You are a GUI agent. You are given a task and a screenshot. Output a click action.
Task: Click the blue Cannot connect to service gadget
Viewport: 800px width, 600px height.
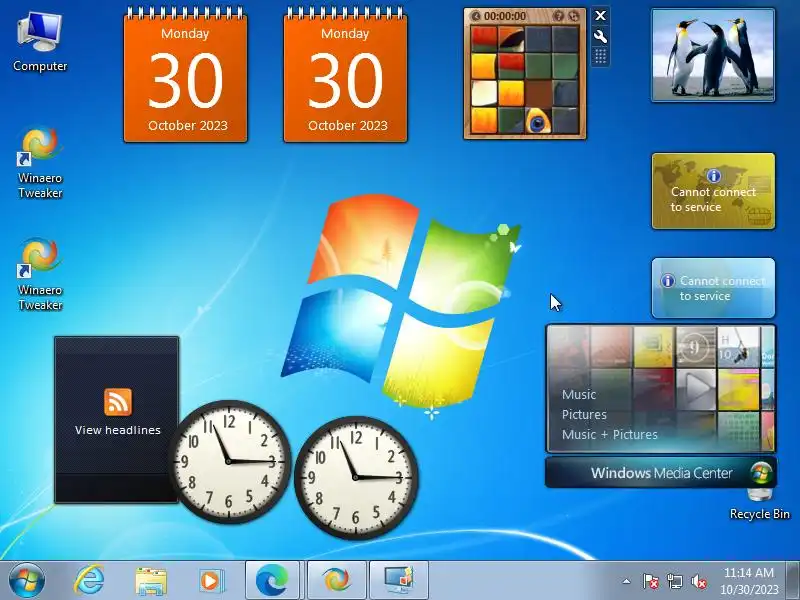(713, 288)
